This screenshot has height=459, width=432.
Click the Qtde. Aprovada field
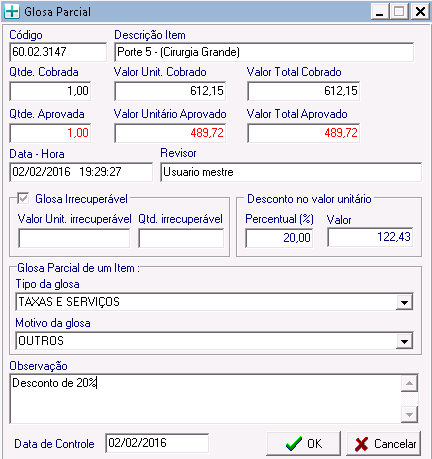pos(50,133)
